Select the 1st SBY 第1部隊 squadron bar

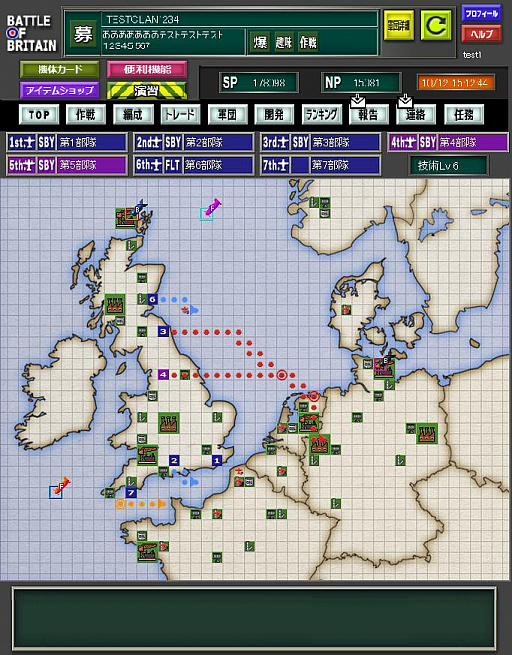coord(67,142)
